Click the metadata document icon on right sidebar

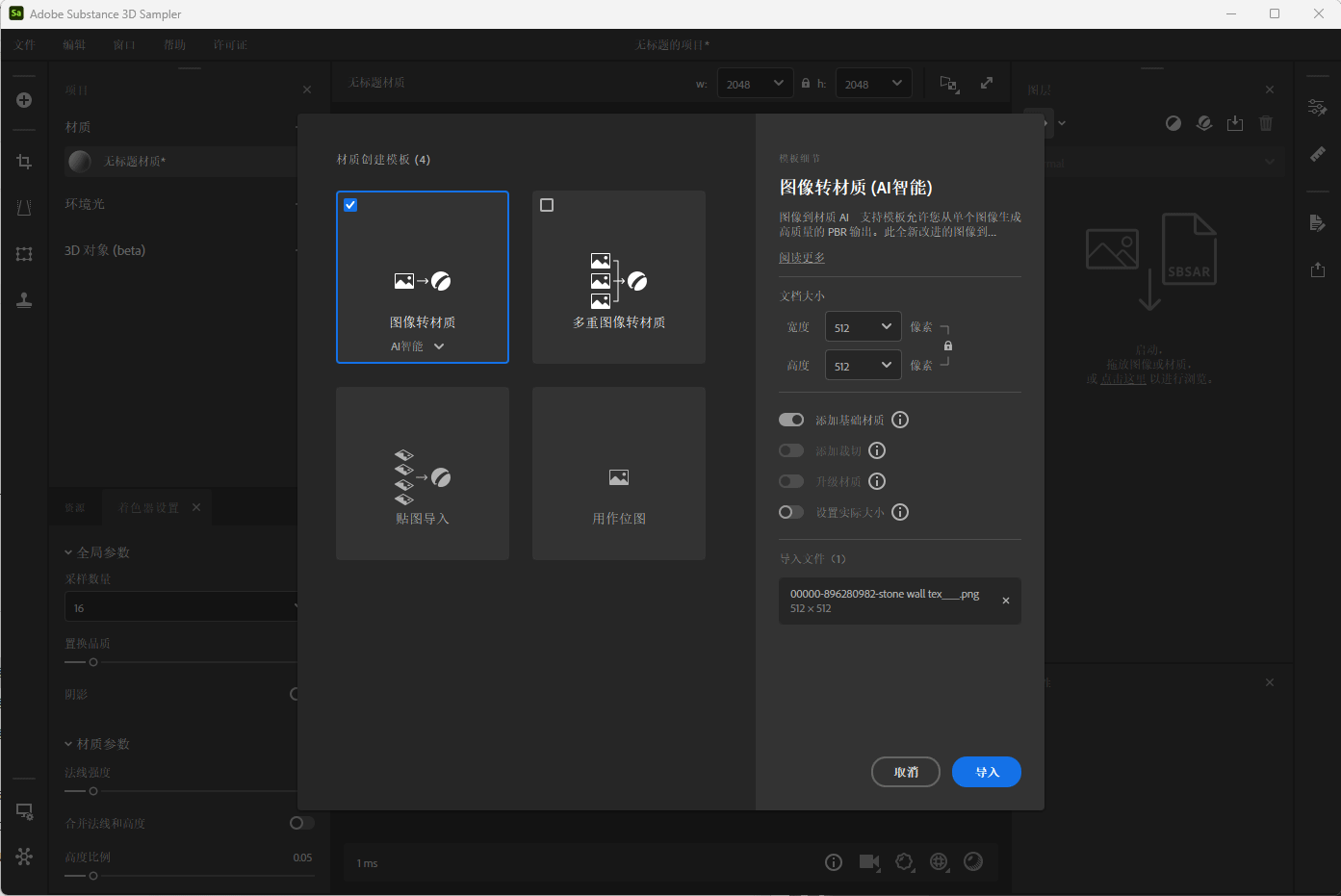[1317, 223]
